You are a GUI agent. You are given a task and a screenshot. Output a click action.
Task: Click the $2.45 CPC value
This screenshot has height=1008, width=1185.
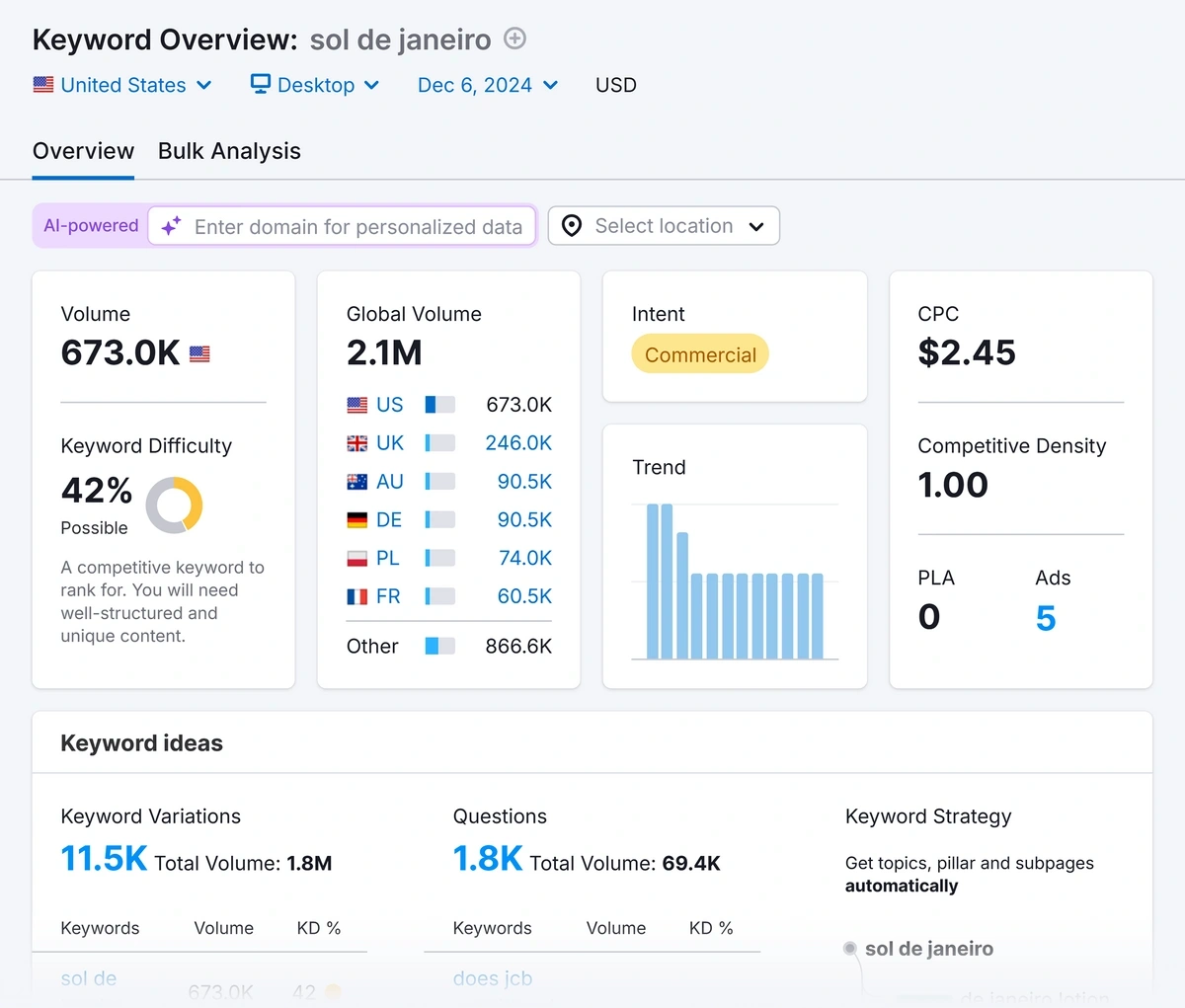[x=967, y=352]
